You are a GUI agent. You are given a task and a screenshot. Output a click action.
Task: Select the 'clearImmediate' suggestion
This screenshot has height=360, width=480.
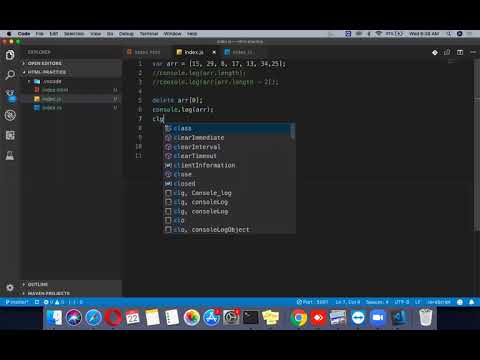[227, 138]
